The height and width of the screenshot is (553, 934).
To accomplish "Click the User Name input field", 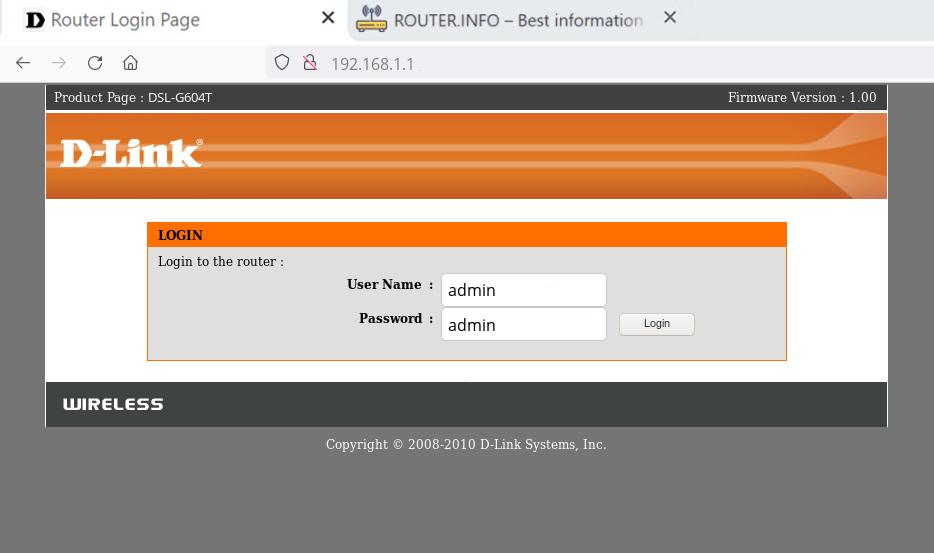I will coord(524,290).
